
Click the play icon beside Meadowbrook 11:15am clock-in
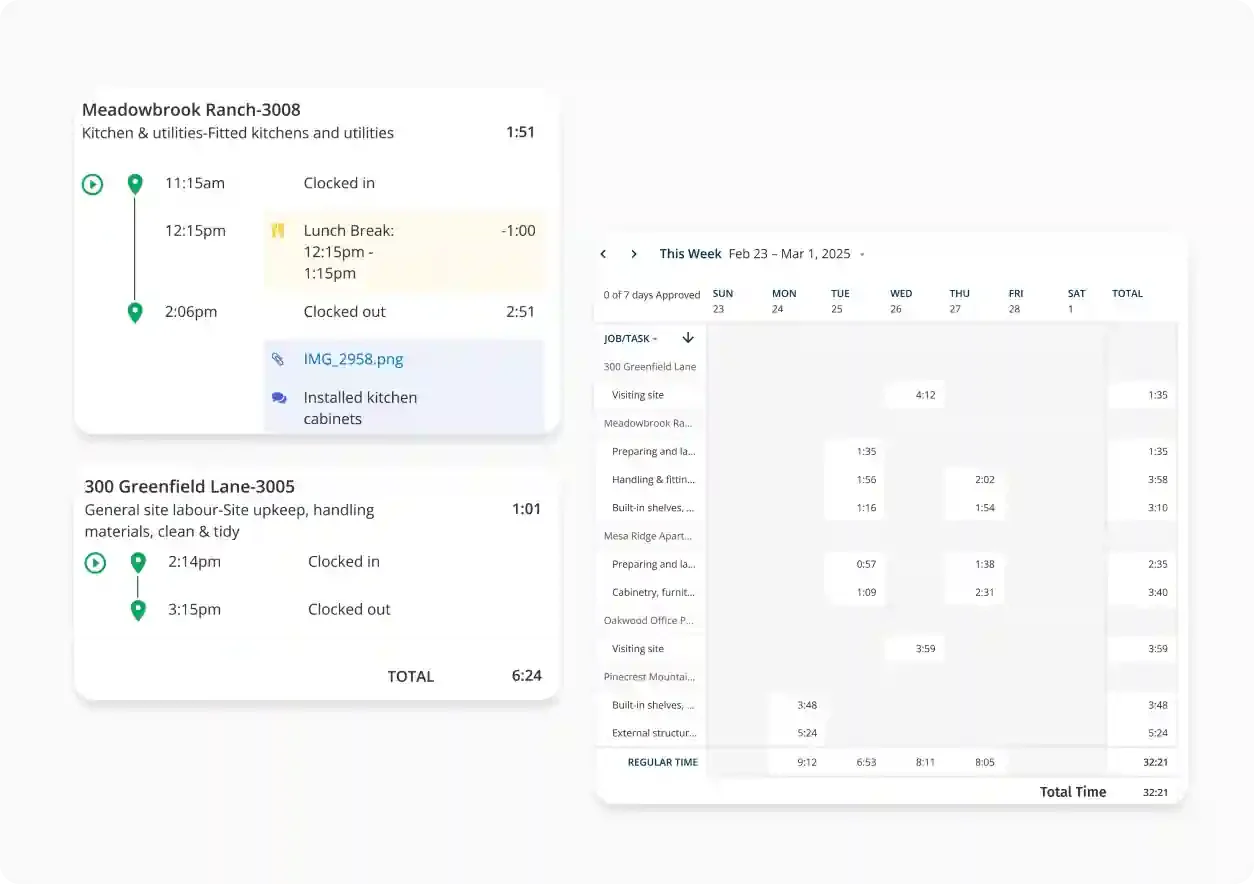(x=92, y=184)
